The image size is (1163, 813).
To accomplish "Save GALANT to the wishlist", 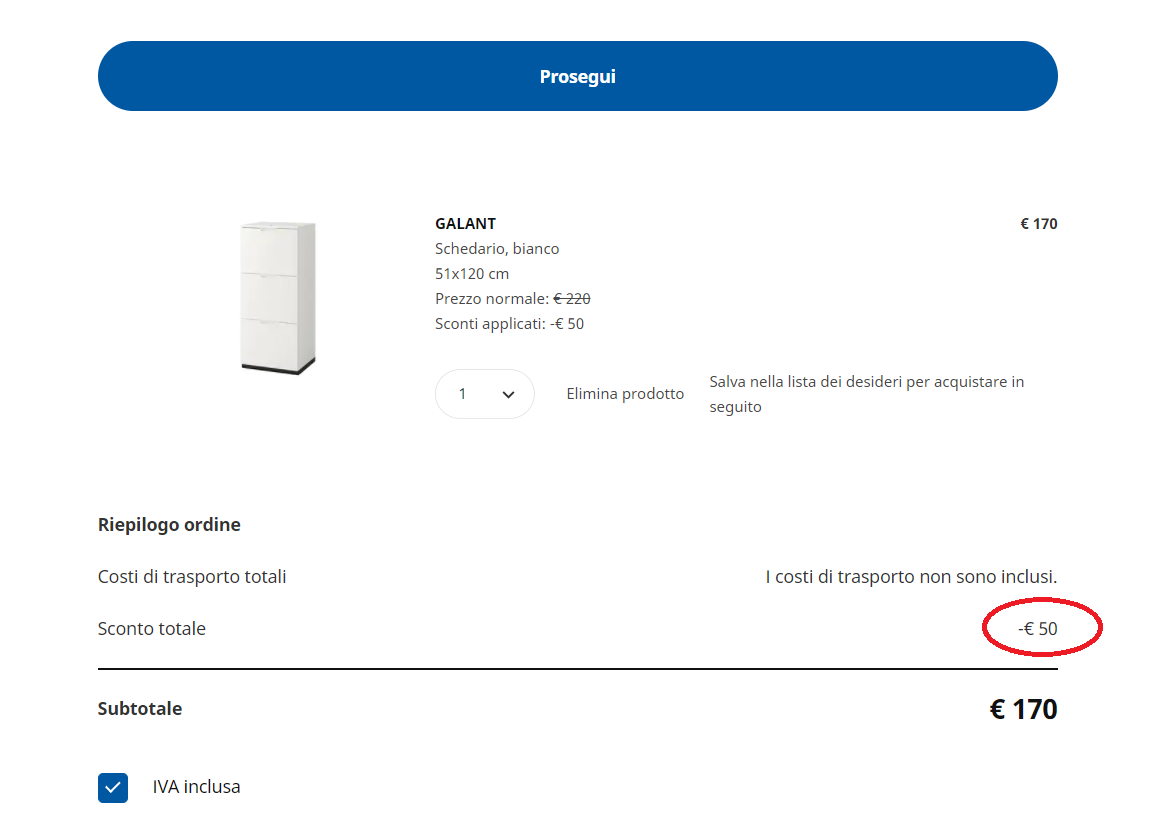I will click(x=865, y=393).
